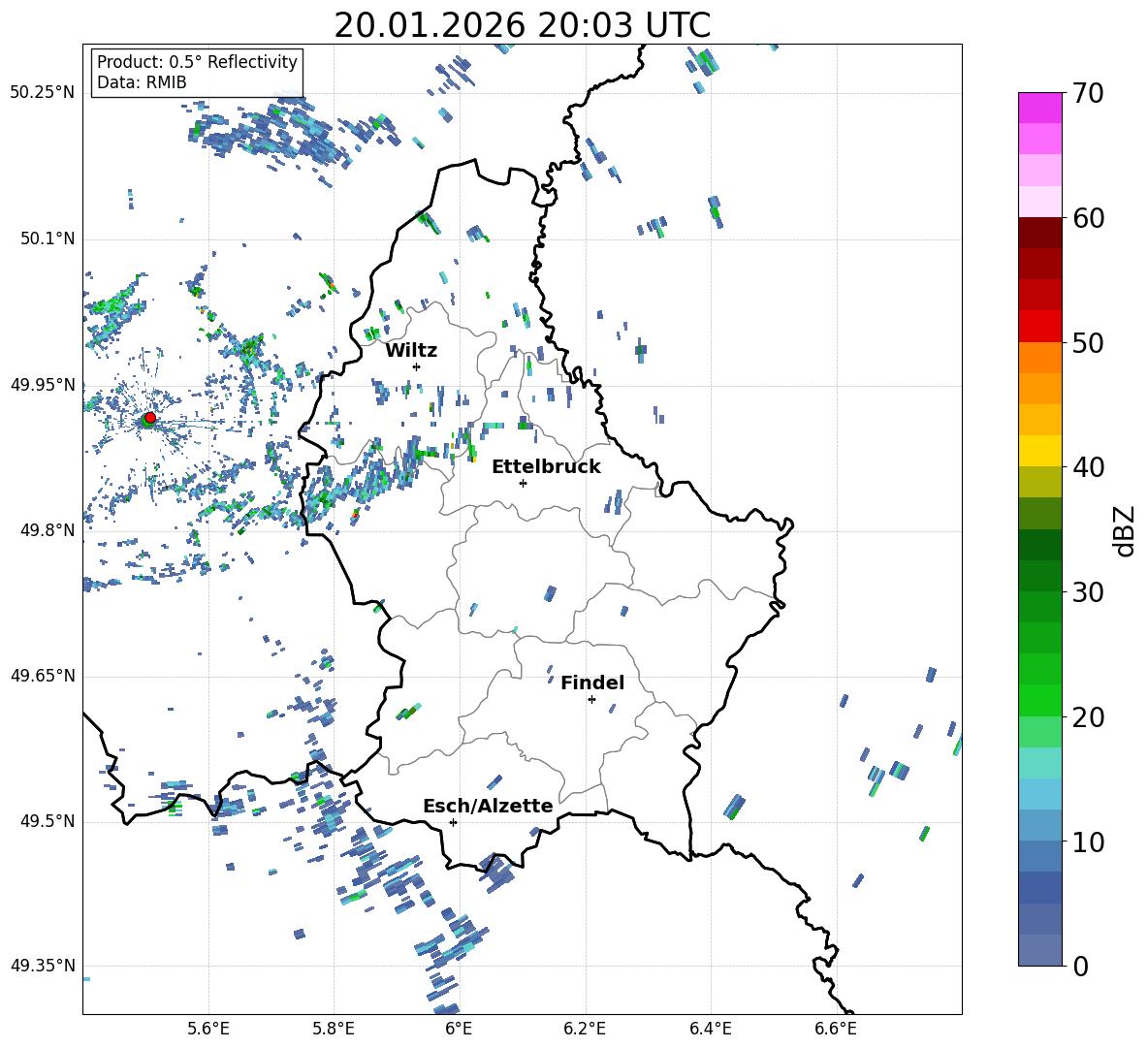
Task: Click the 40 tick label on colorbar
Action: tap(1087, 467)
